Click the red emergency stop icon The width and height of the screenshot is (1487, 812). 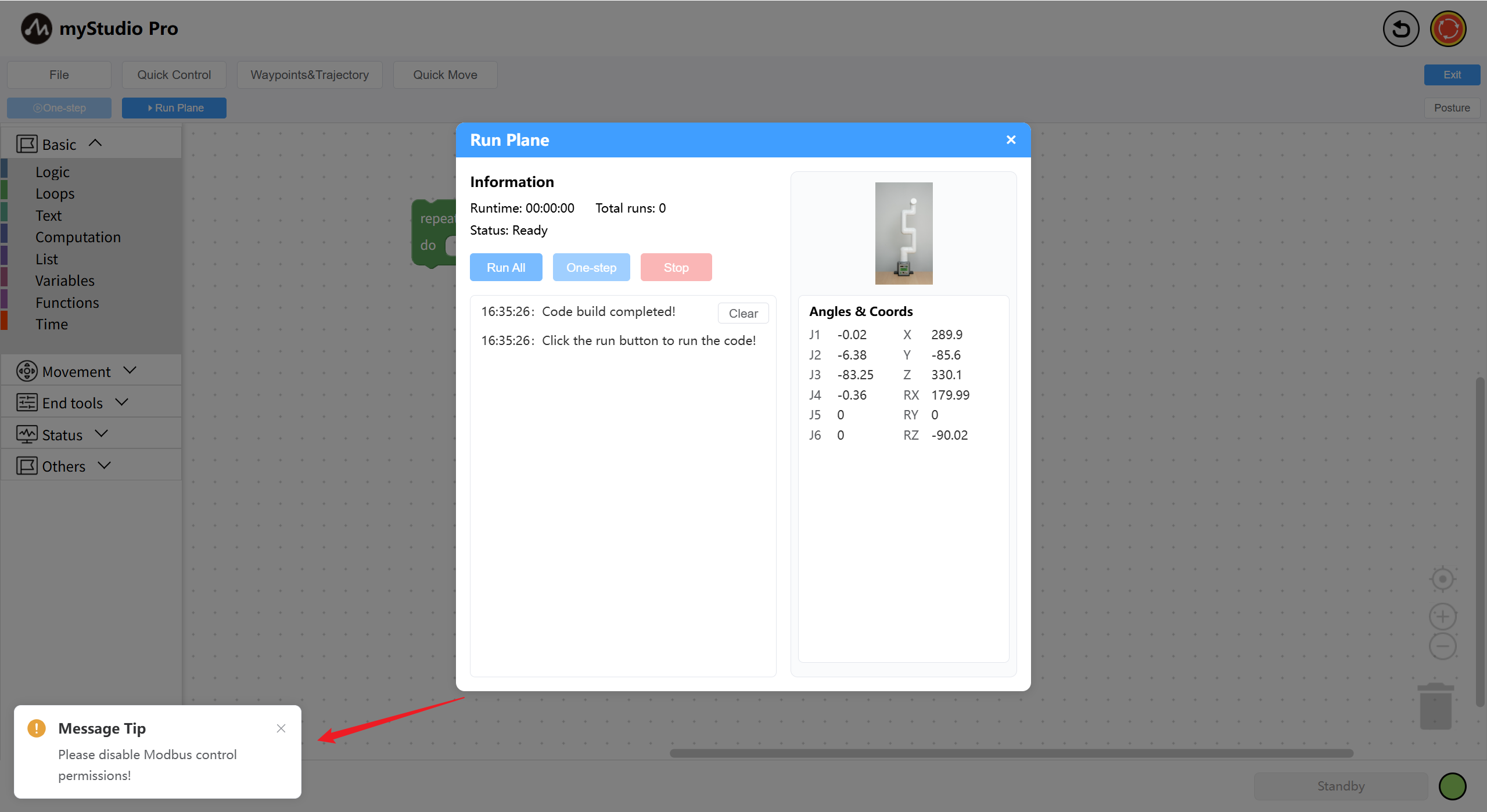(x=1448, y=29)
